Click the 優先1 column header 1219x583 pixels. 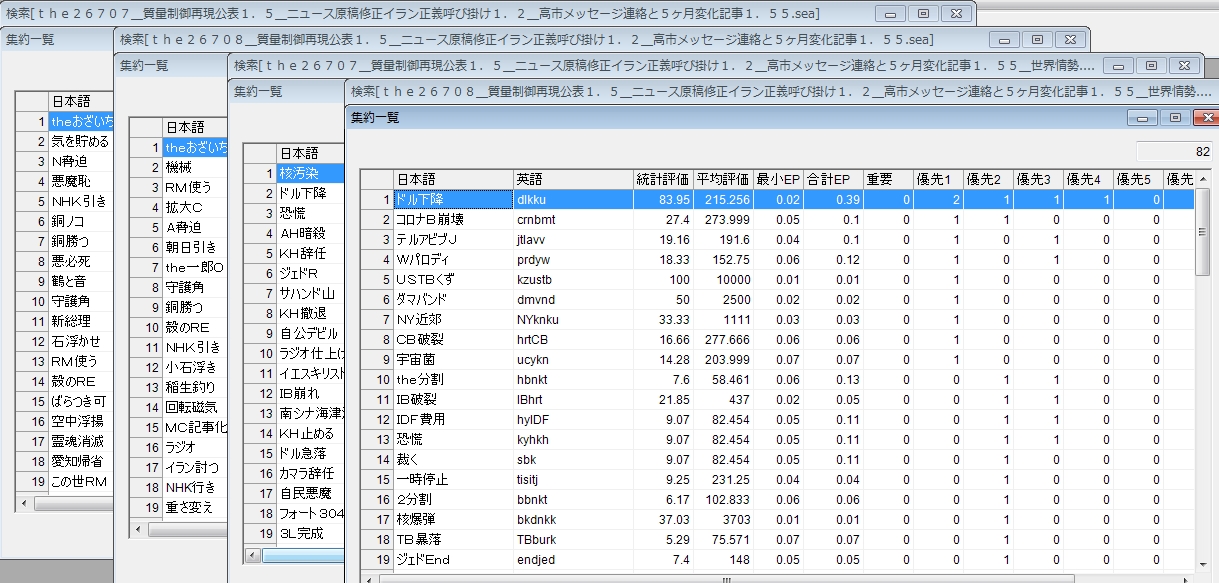pos(938,179)
